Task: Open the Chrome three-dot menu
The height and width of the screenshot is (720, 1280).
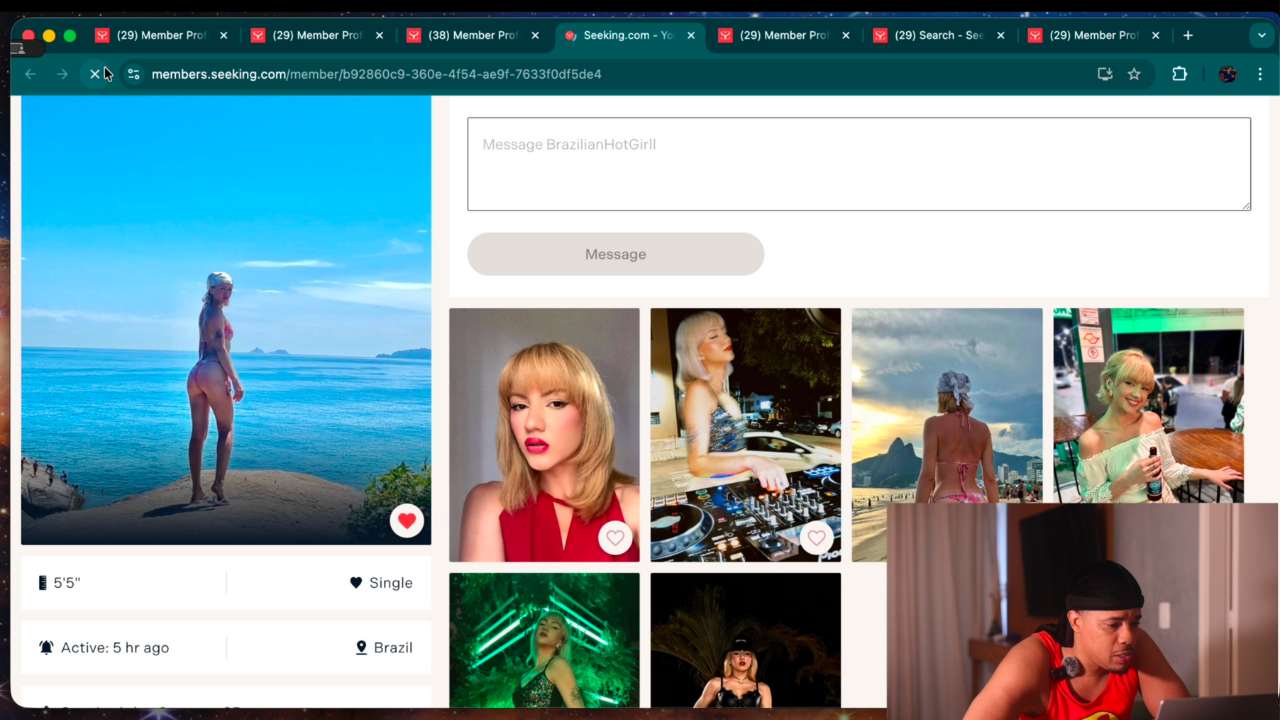Action: pyautogui.click(x=1260, y=74)
